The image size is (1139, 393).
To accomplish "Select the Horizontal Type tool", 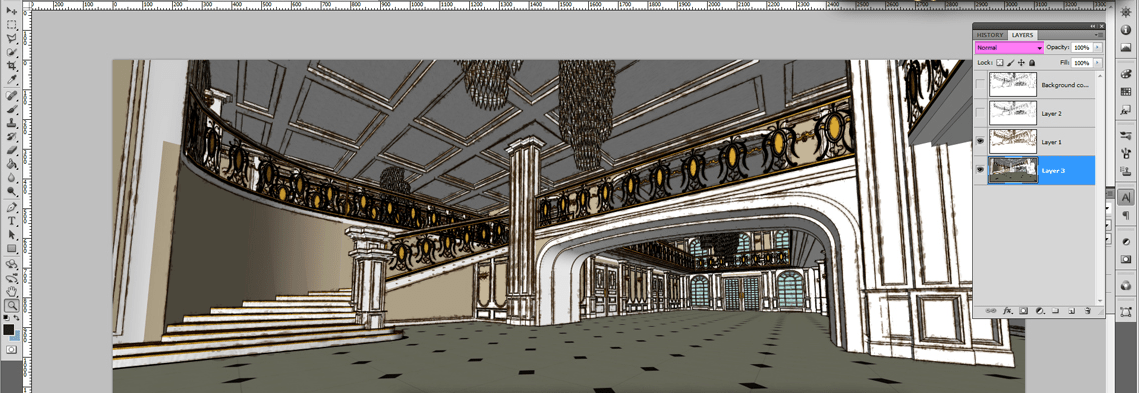I will pos(12,221).
